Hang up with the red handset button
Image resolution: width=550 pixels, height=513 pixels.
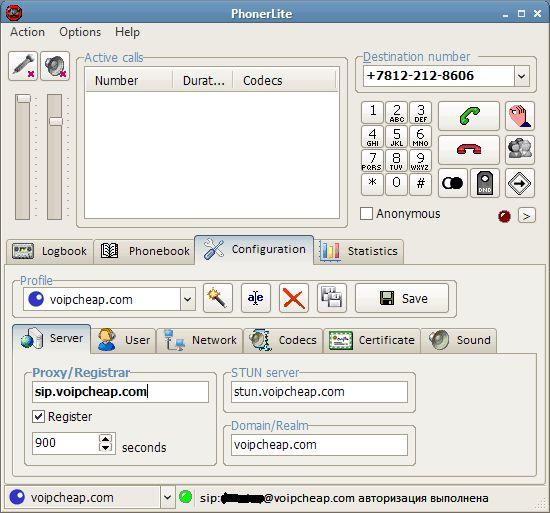click(x=469, y=150)
